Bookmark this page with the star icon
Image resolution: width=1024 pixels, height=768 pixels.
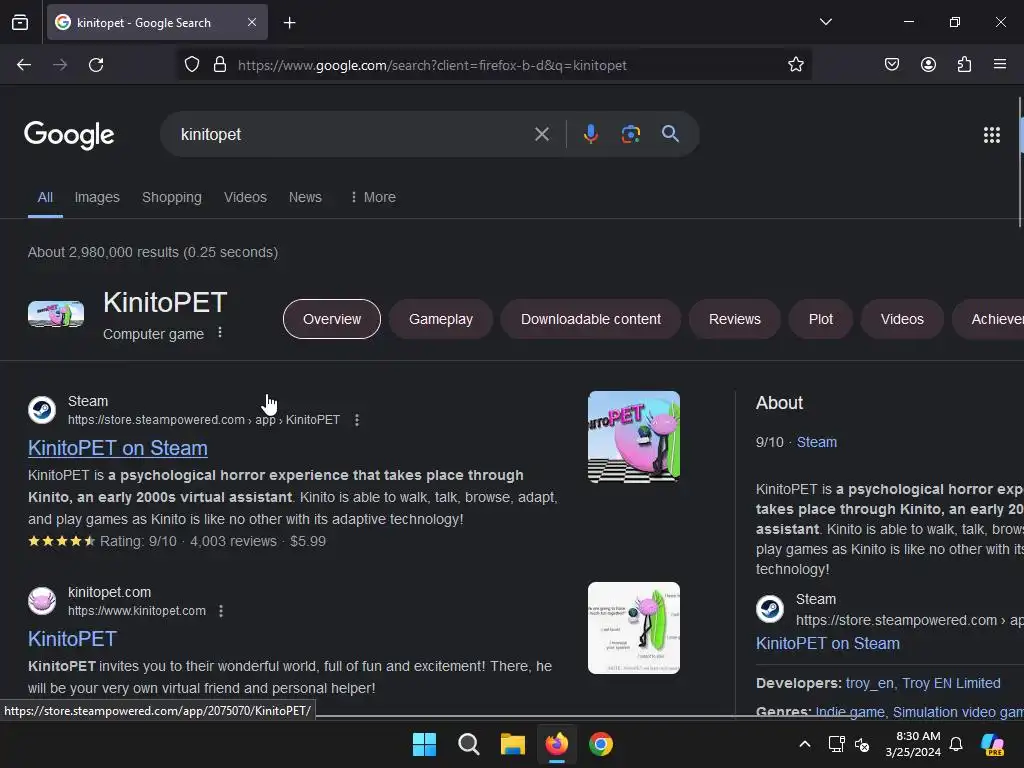tap(795, 65)
